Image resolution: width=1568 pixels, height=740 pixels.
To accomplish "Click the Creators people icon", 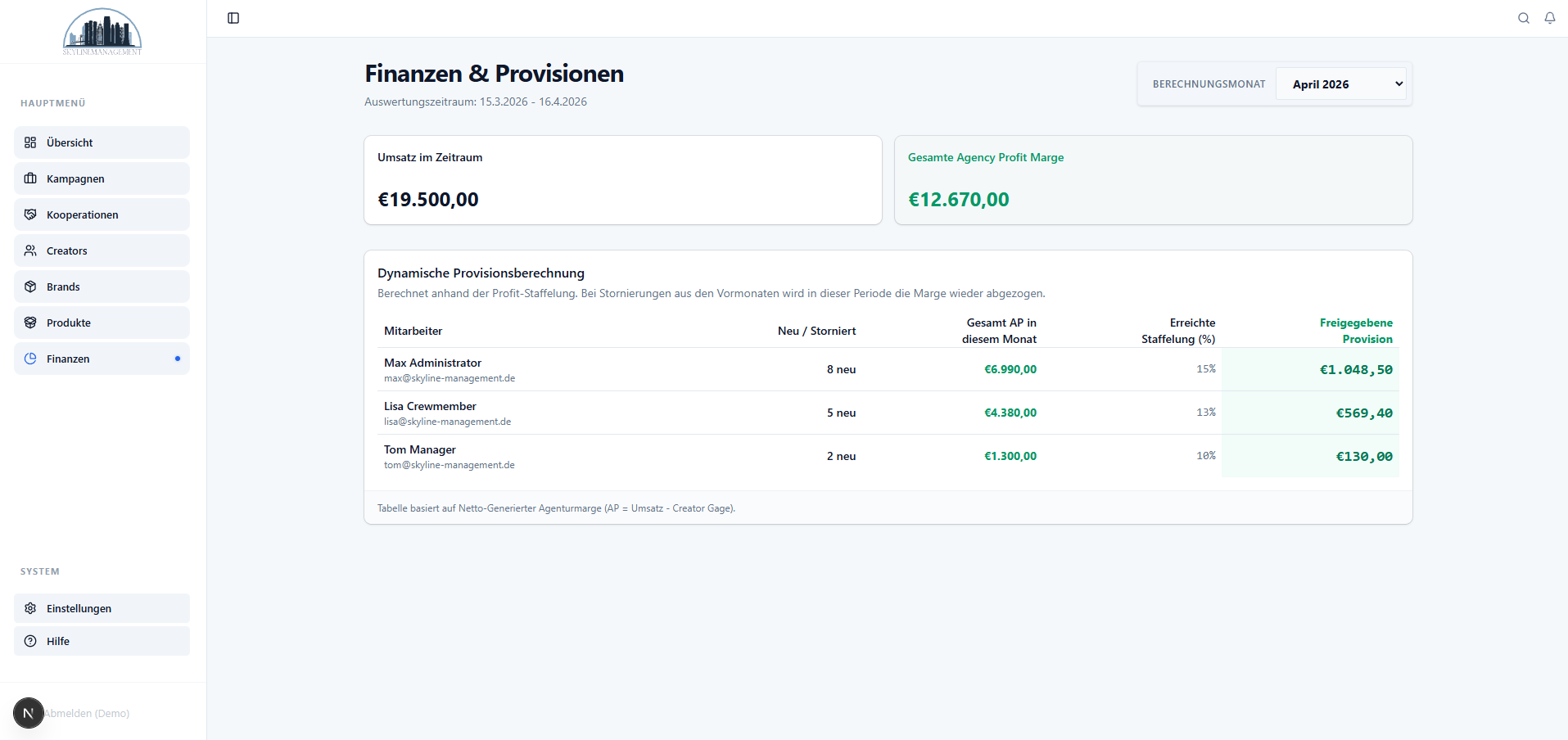I will pos(30,250).
